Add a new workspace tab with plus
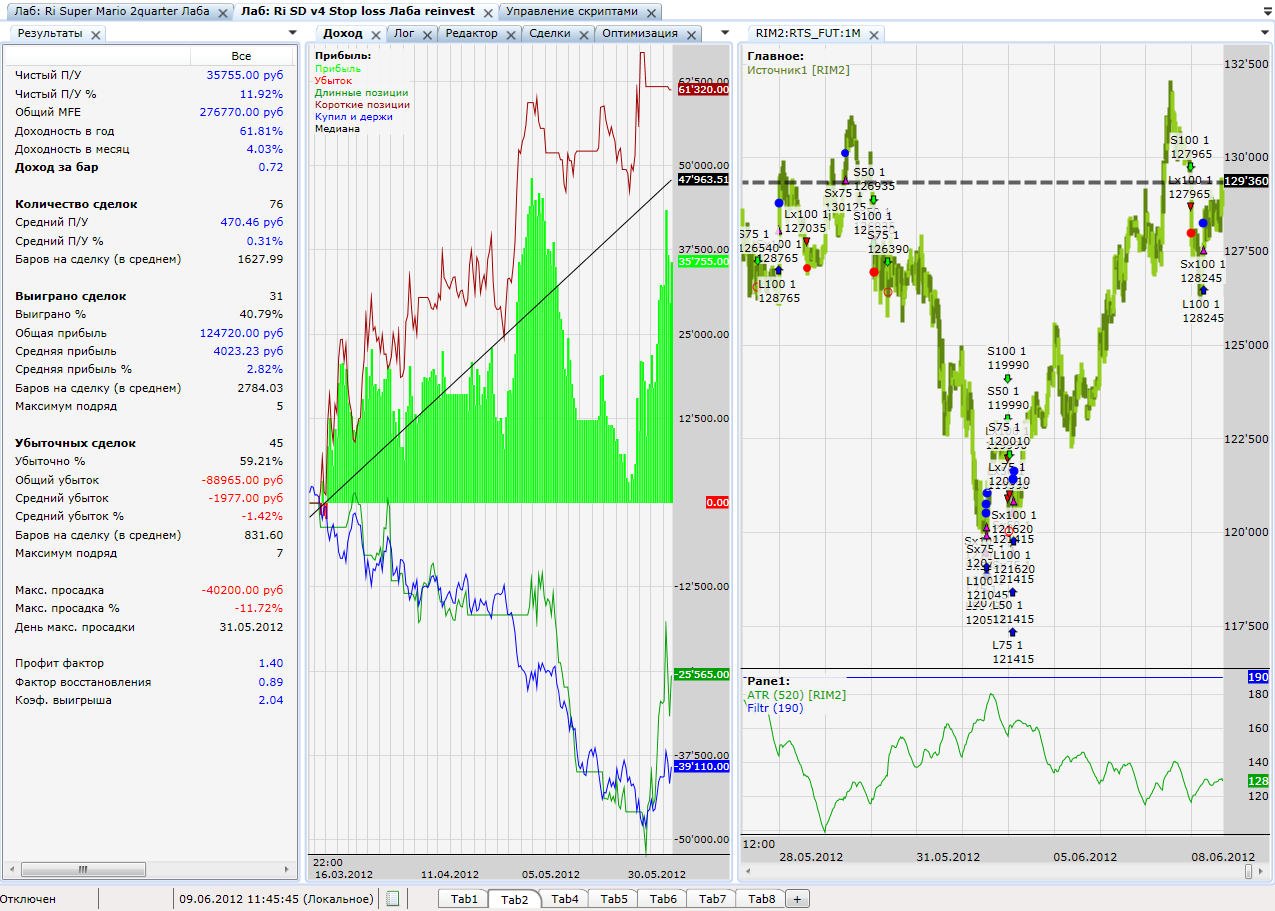This screenshot has width=1275, height=911. tap(797, 899)
